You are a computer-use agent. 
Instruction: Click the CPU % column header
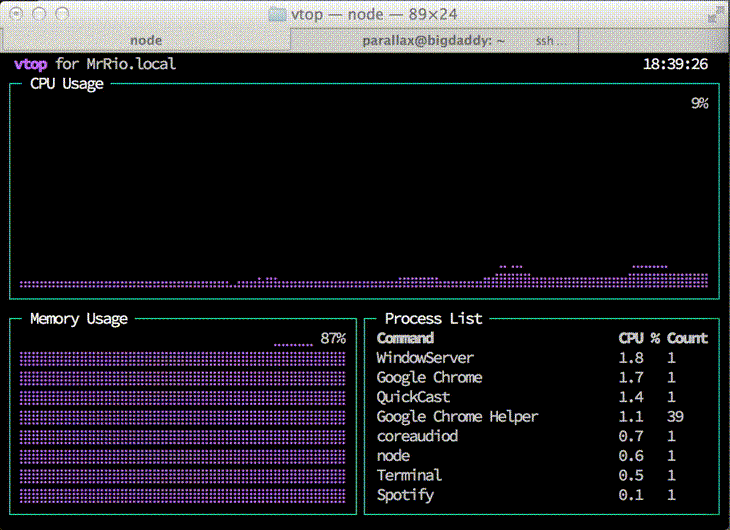coord(639,338)
